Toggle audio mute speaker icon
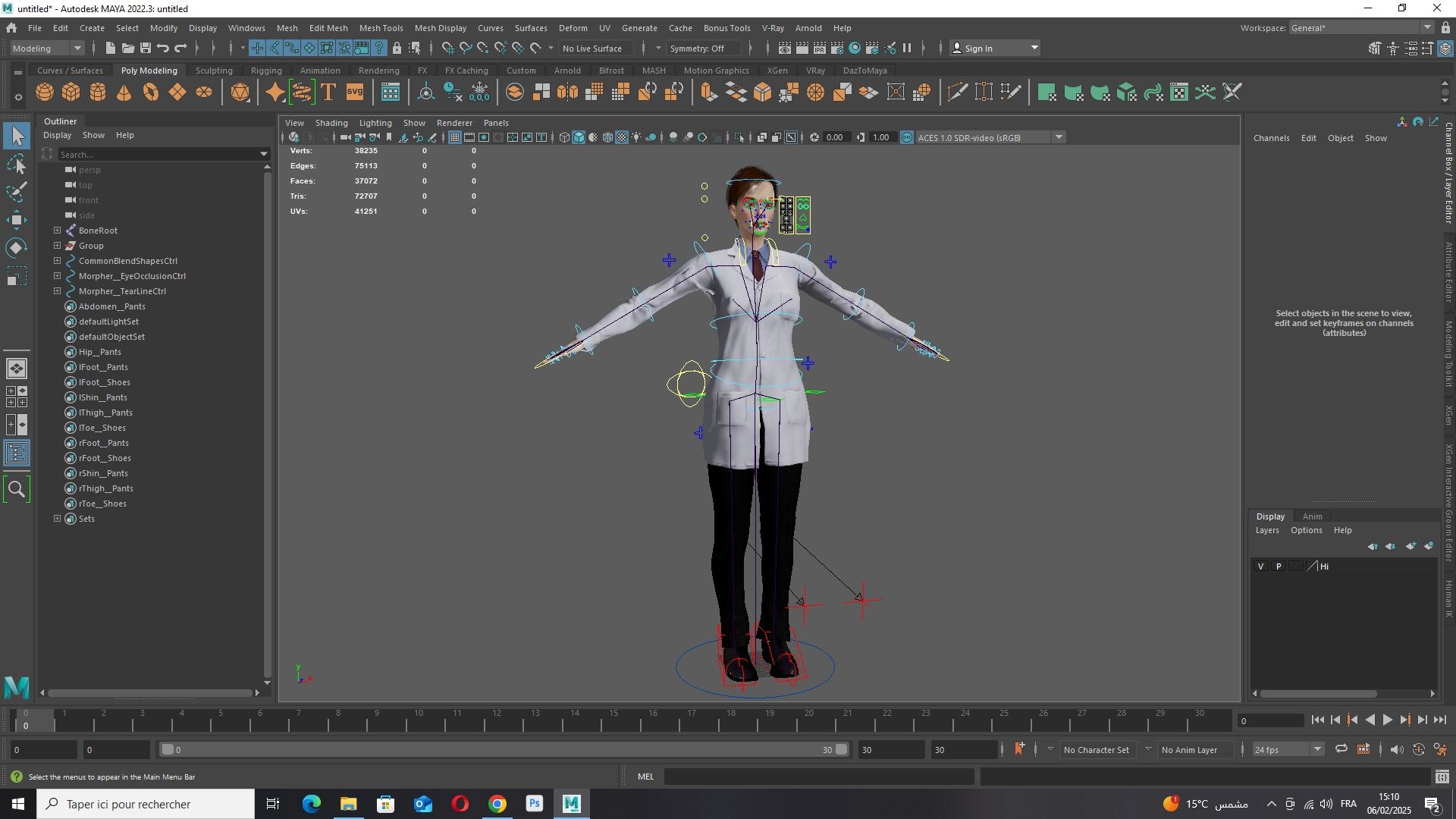1456x819 pixels. 1396,749
